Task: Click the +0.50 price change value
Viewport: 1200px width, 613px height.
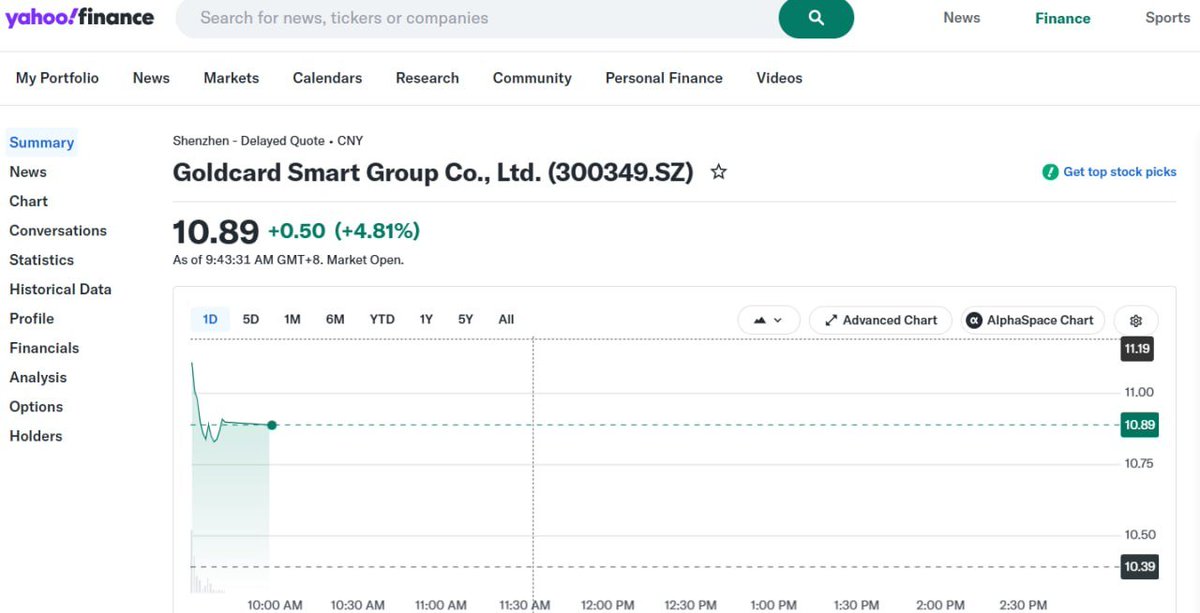Action: (297, 231)
